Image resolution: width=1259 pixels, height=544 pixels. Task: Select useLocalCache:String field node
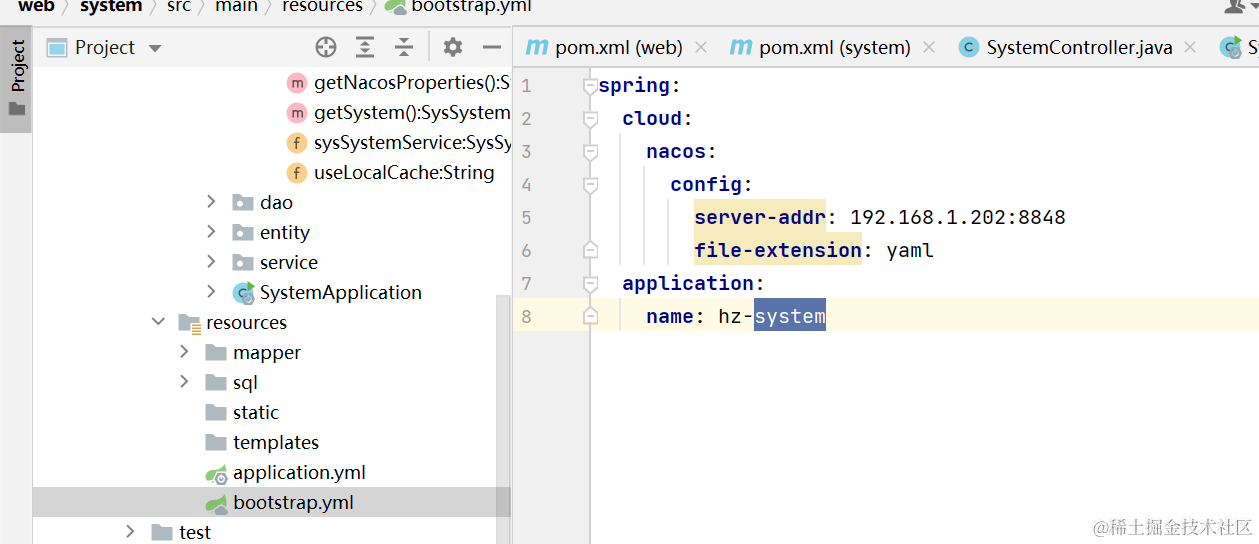click(x=390, y=172)
